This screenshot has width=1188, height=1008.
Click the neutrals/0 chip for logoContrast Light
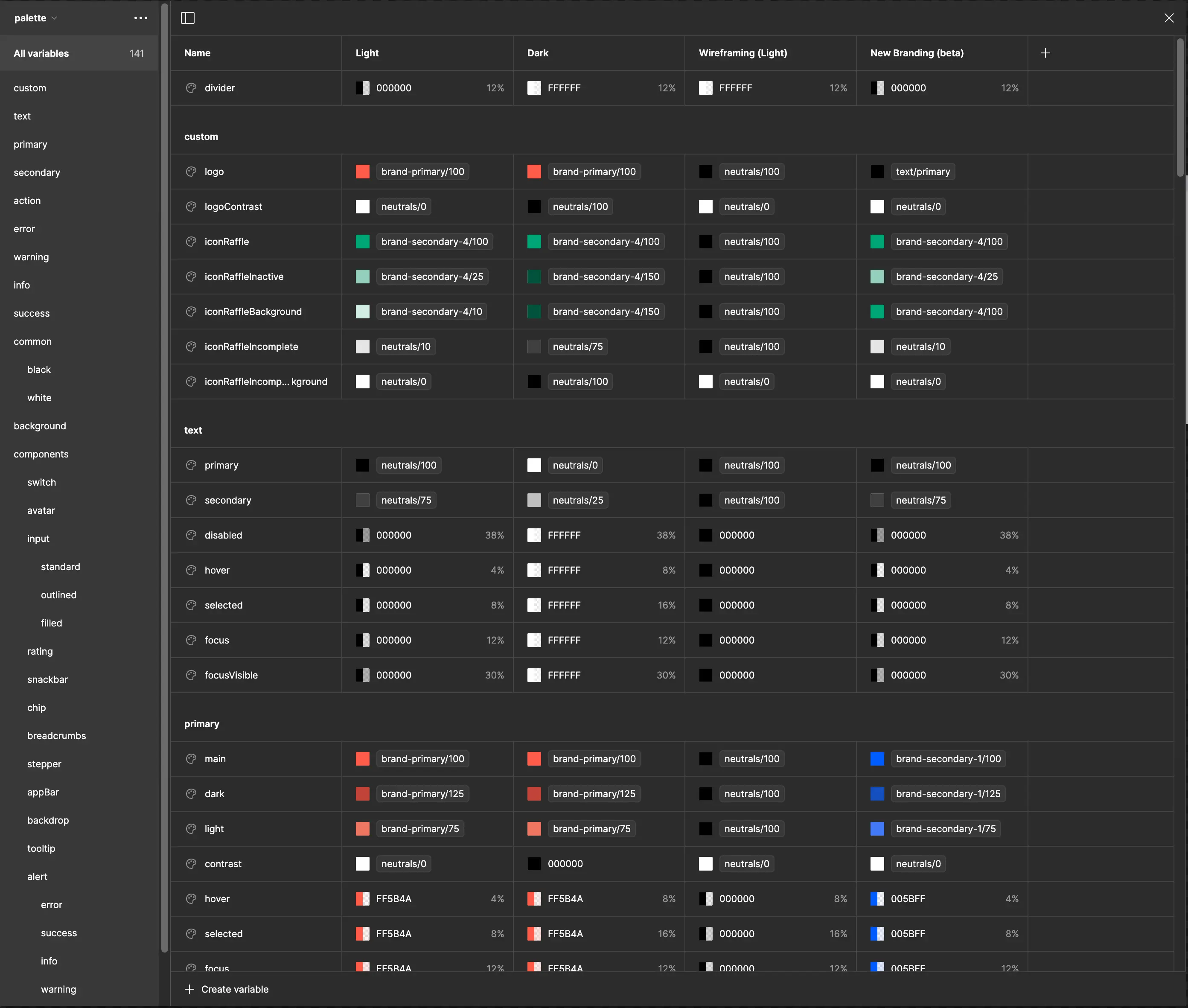[x=403, y=206]
